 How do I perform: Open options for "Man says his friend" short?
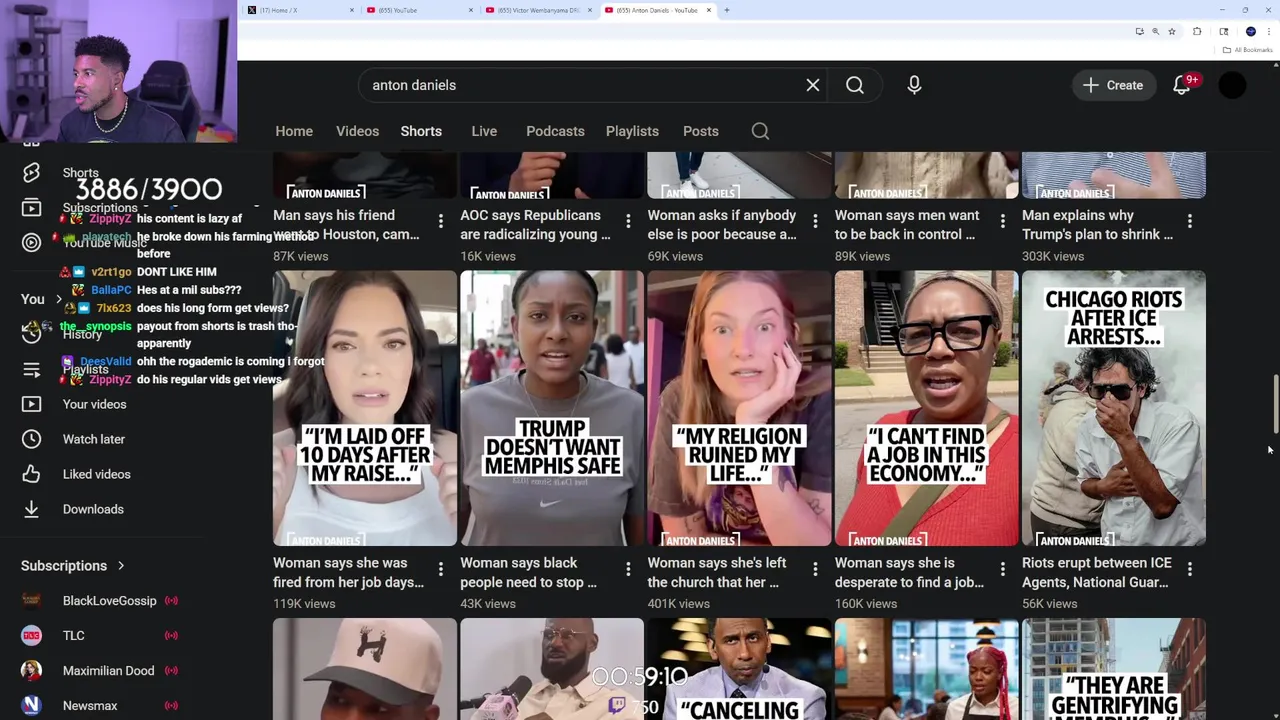(441, 221)
